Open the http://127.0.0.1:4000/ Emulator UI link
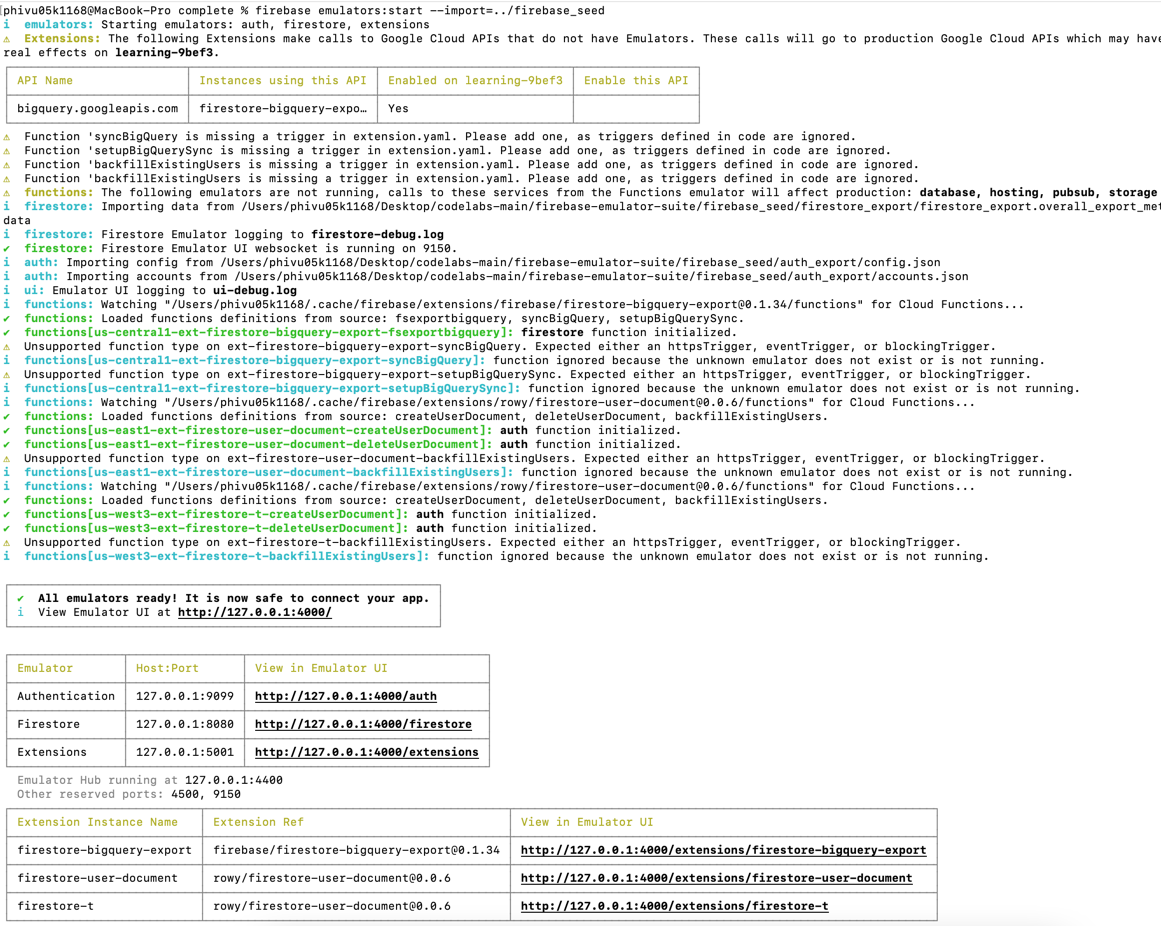The width and height of the screenshot is (1161, 926). [x=254, y=612]
